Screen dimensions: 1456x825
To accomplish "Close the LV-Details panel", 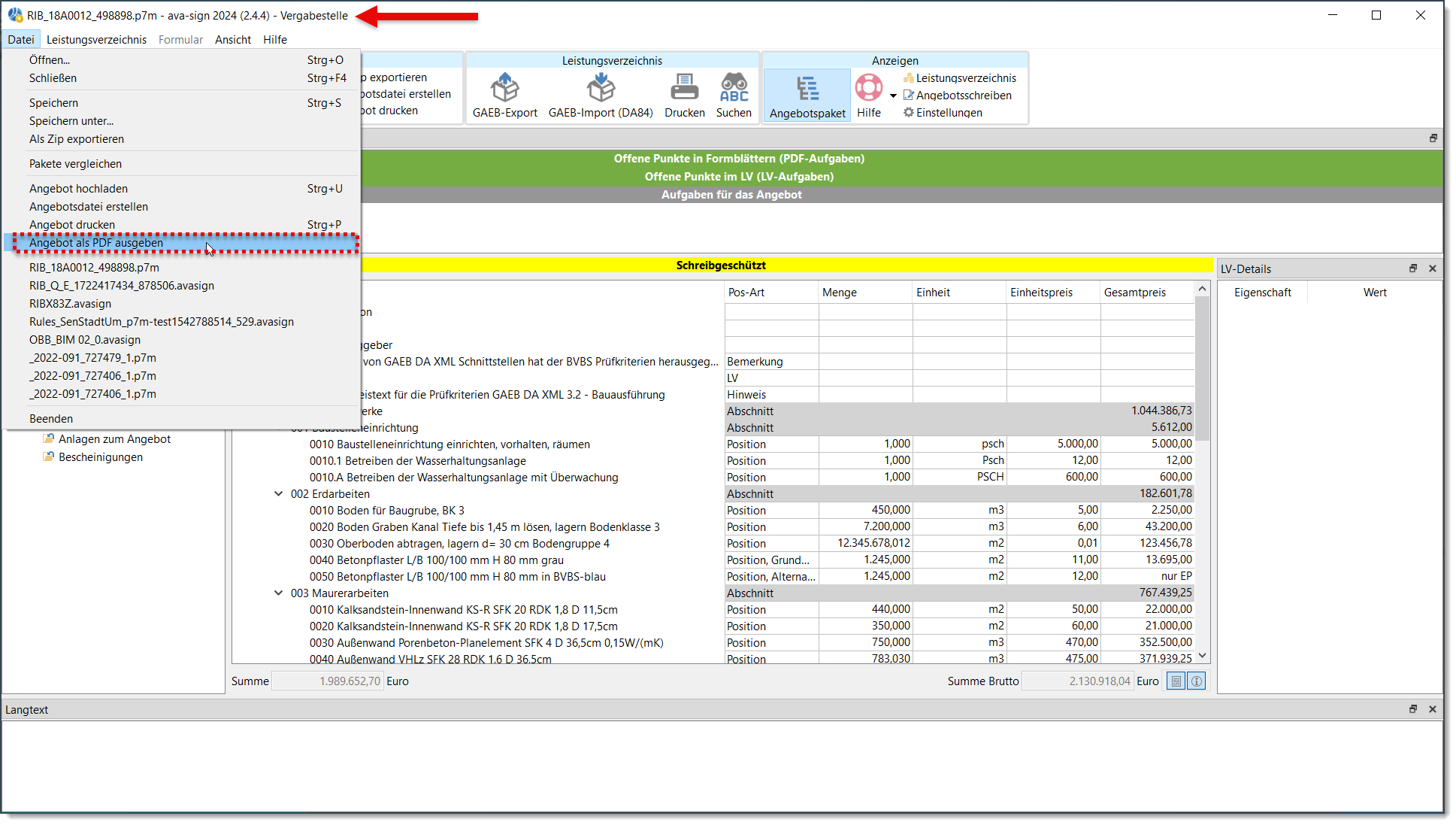I will click(1433, 268).
